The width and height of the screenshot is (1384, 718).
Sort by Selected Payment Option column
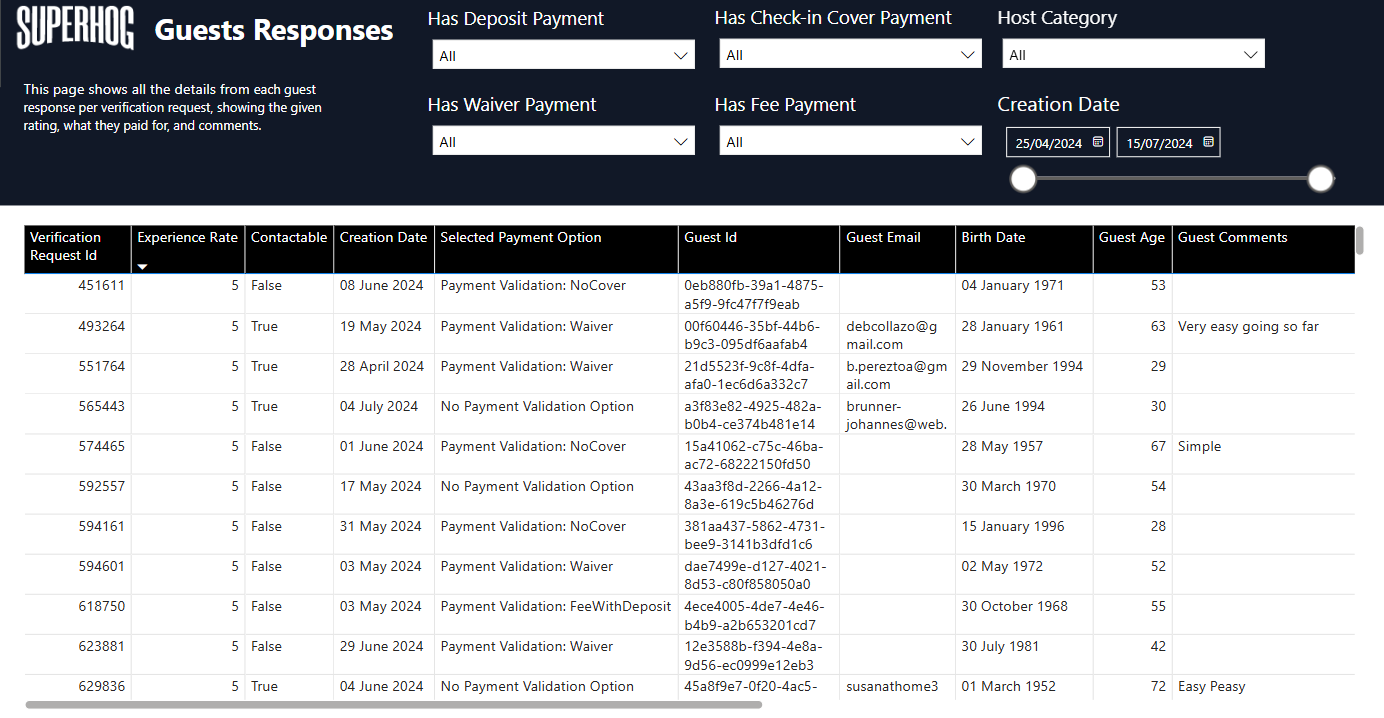[x=521, y=238]
